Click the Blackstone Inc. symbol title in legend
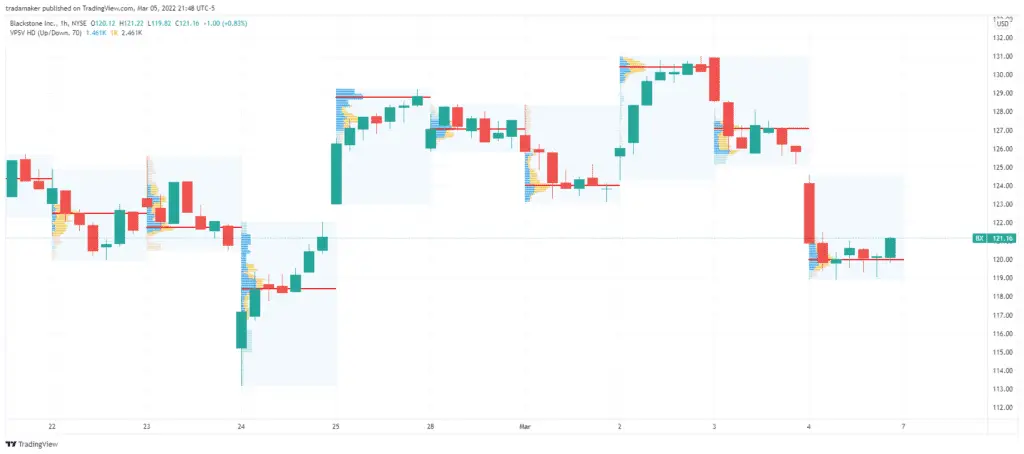 29,24
